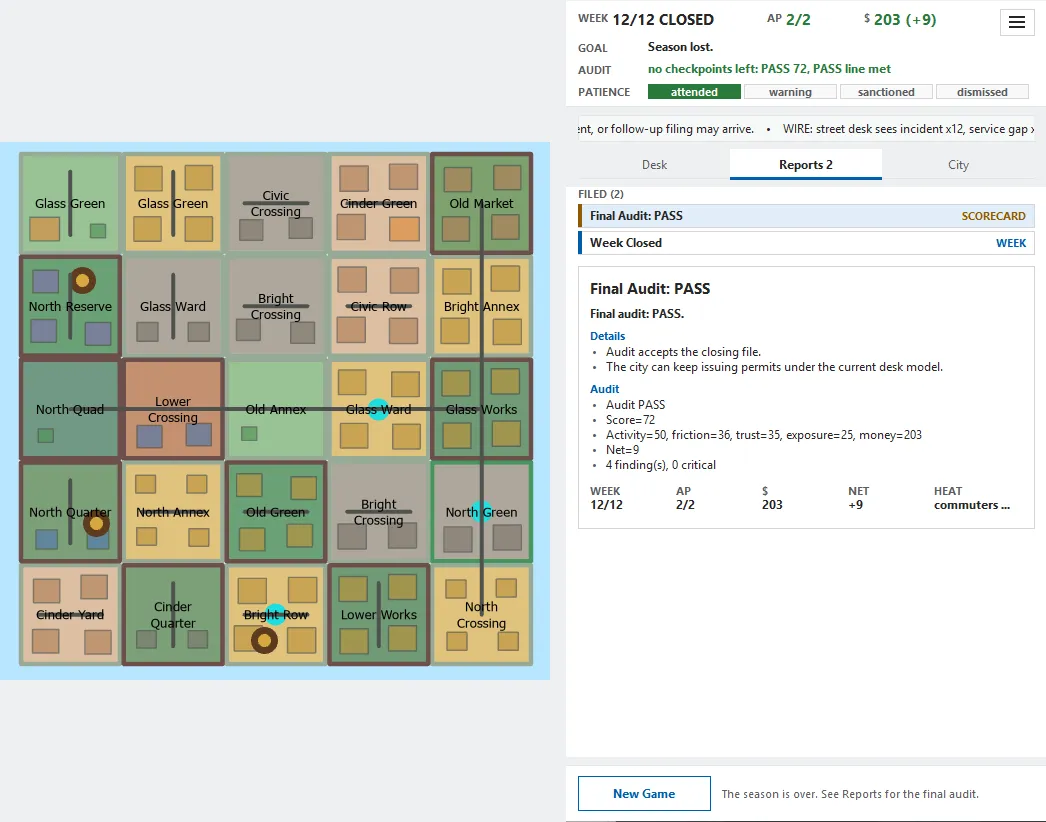Image resolution: width=1046 pixels, height=822 pixels.
Task: Start a New Game
Action: [x=644, y=793]
